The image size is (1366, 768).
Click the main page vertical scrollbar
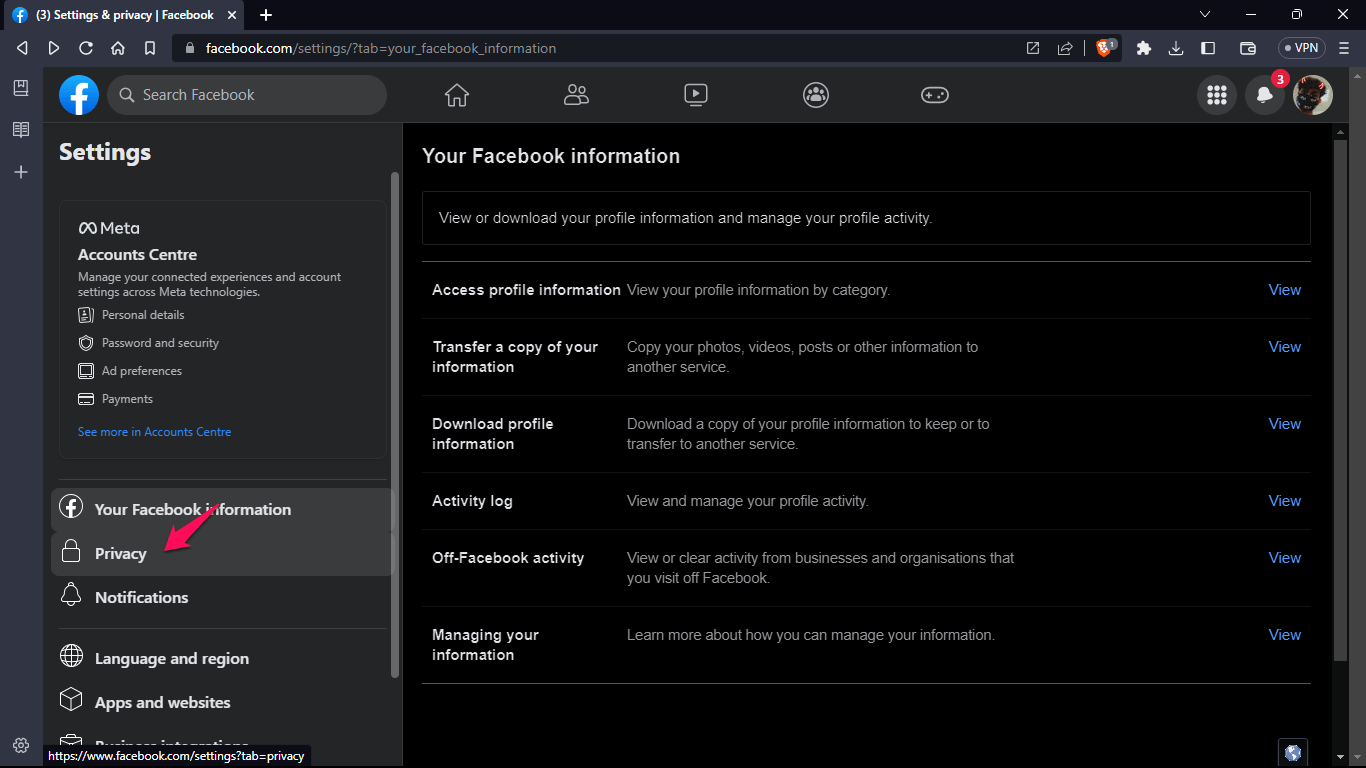click(1341, 400)
